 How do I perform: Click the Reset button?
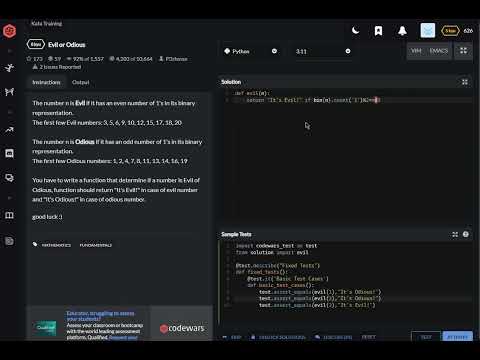(368, 337)
